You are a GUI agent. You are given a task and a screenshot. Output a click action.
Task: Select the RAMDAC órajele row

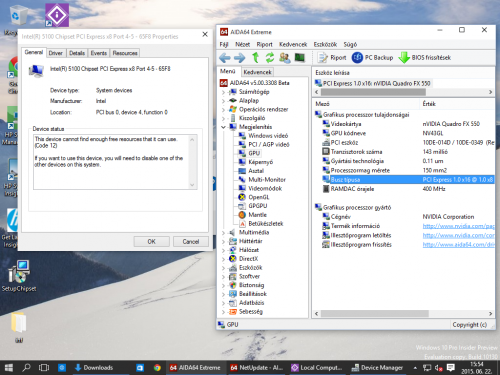coord(408,189)
